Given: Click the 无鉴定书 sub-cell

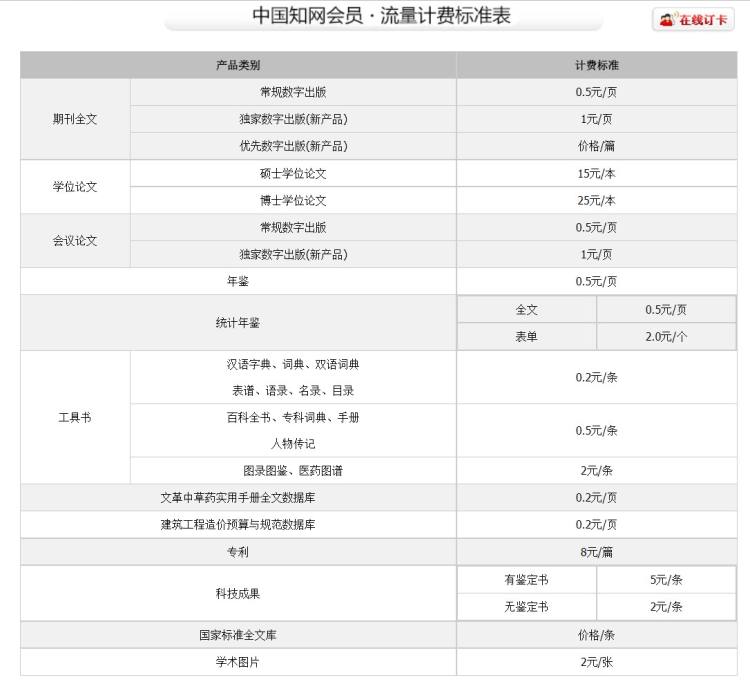Looking at the screenshot, I should tap(527, 607).
